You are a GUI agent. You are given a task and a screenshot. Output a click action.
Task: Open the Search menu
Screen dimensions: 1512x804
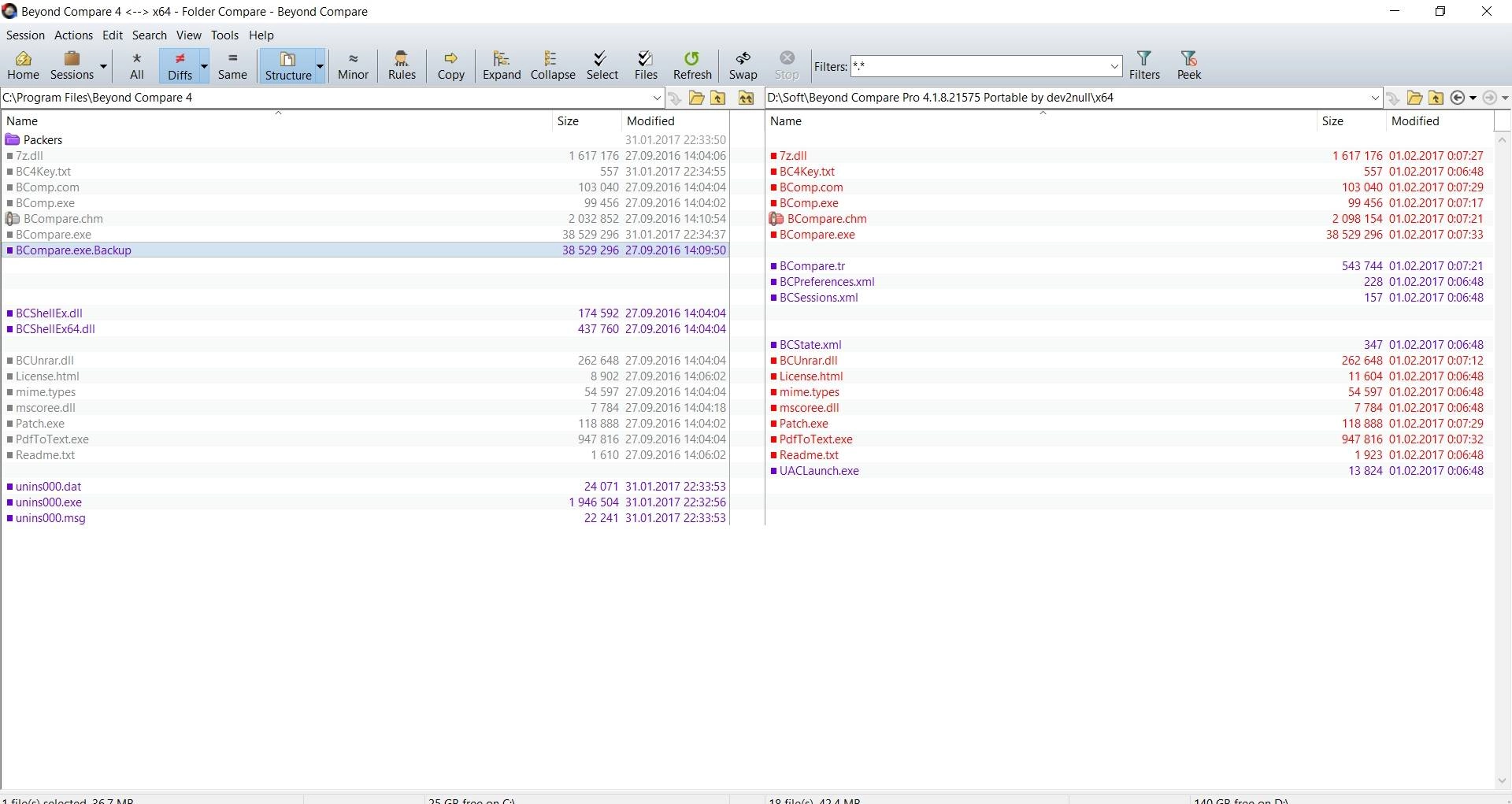(x=150, y=35)
